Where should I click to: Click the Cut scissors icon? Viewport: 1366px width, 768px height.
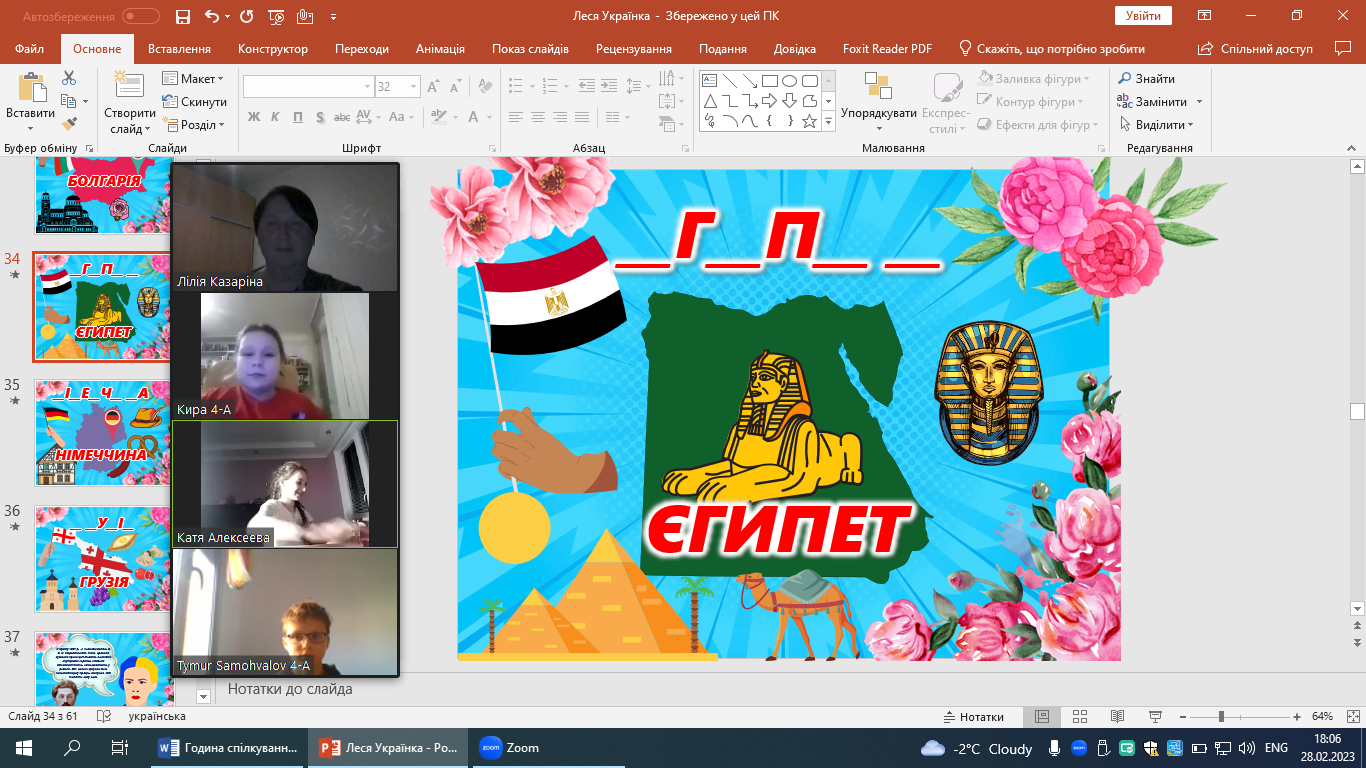(x=69, y=78)
